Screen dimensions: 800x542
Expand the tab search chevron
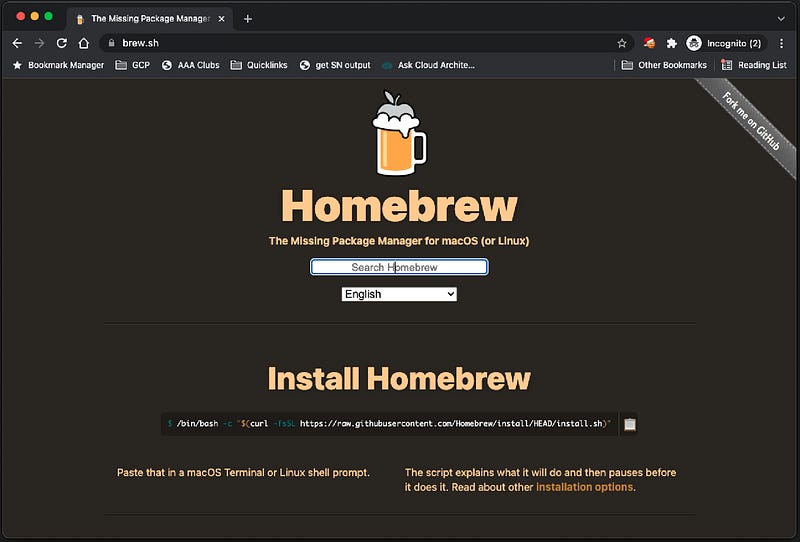coord(781,19)
